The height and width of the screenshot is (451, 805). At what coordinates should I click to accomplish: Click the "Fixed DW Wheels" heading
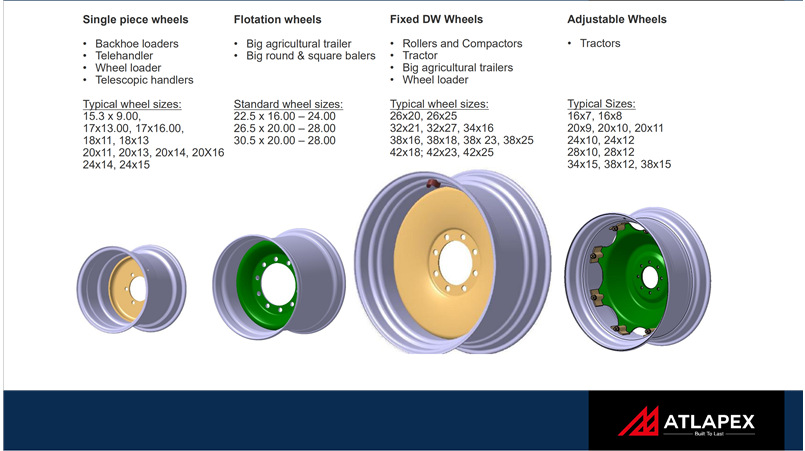pyautogui.click(x=436, y=19)
